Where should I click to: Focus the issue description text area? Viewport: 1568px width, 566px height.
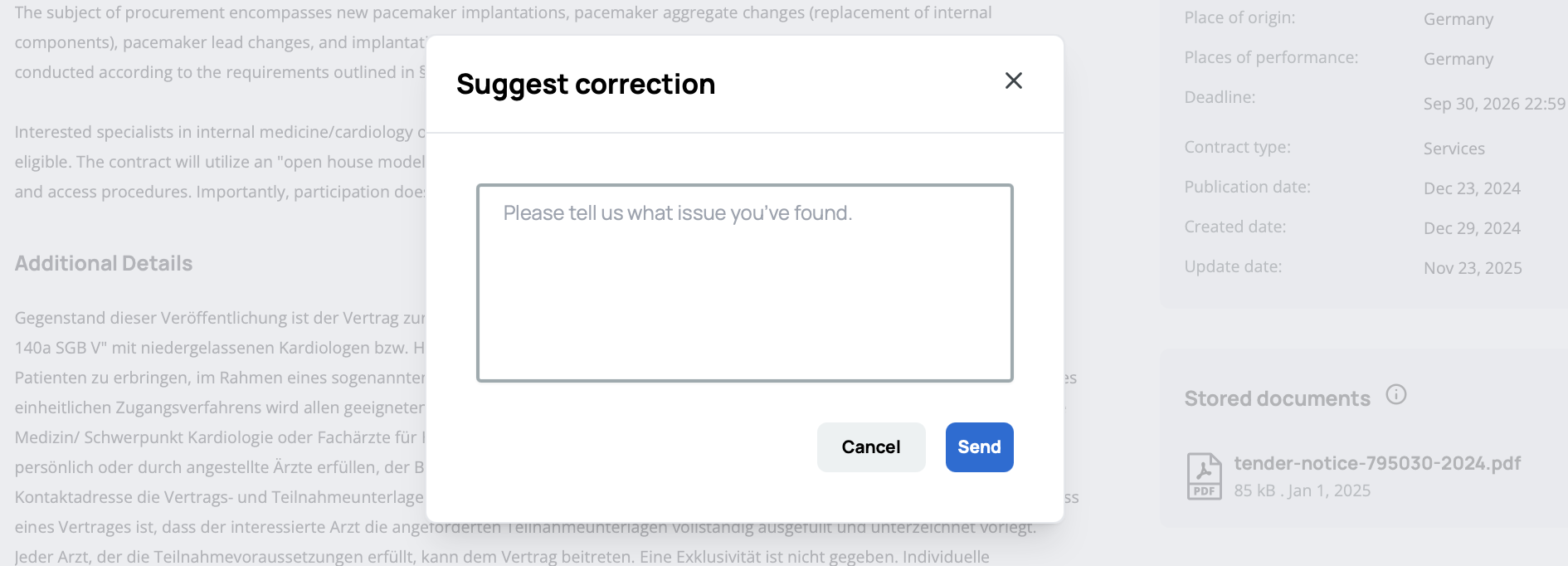pos(744,283)
